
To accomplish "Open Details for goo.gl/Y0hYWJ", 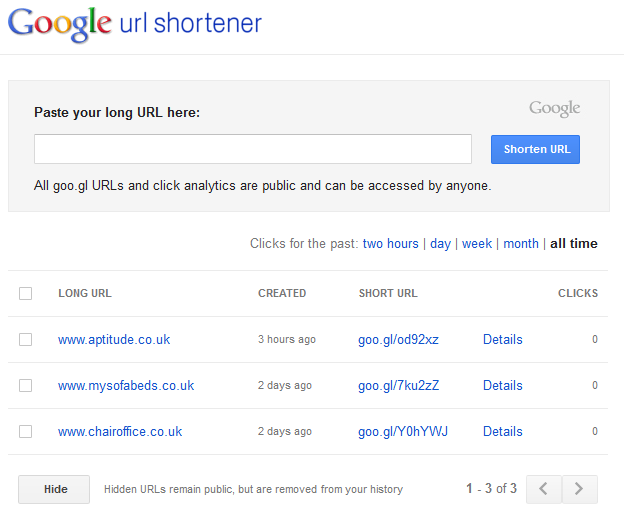I will point(503,431).
